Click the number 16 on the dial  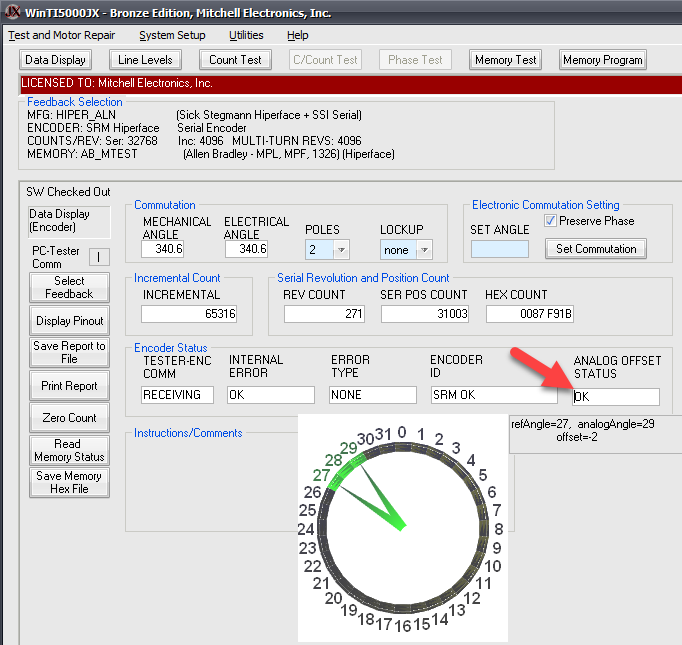point(403,625)
